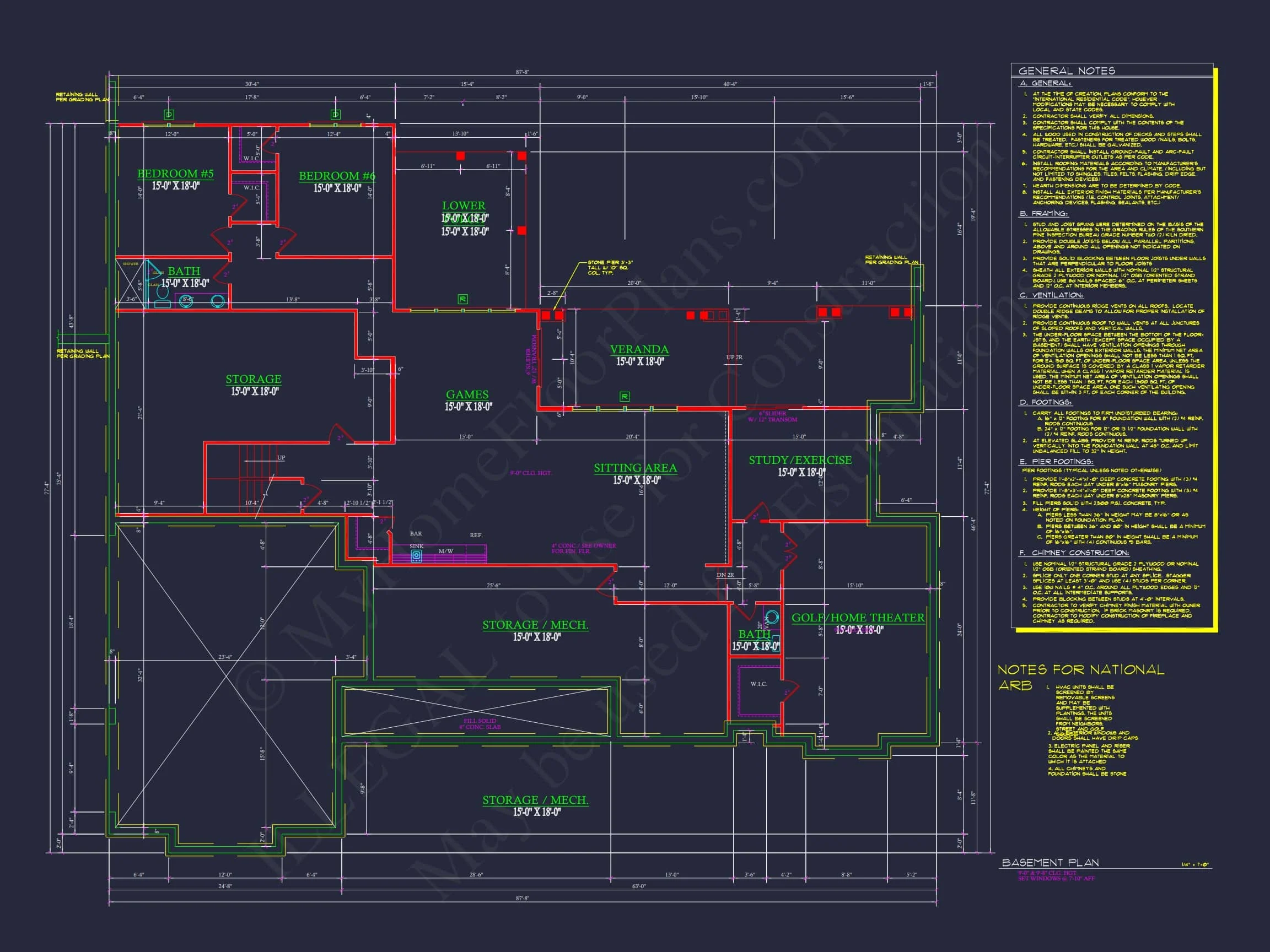Click the BEDROOM #5 room label
Screen dimensions: 1270x952
[x=175, y=174]
